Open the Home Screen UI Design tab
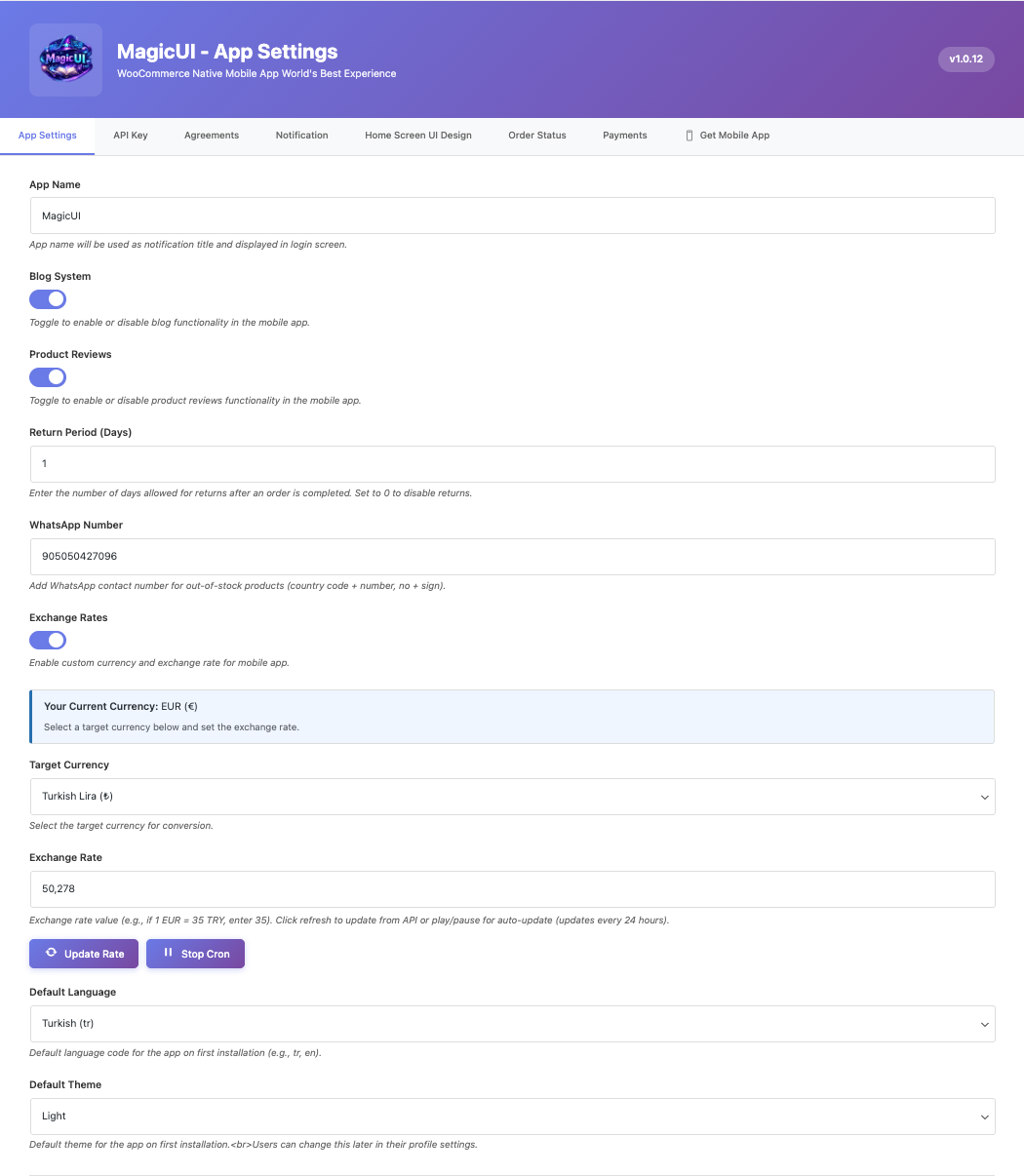This screenshot has height=1176, width=1024. 418,136
